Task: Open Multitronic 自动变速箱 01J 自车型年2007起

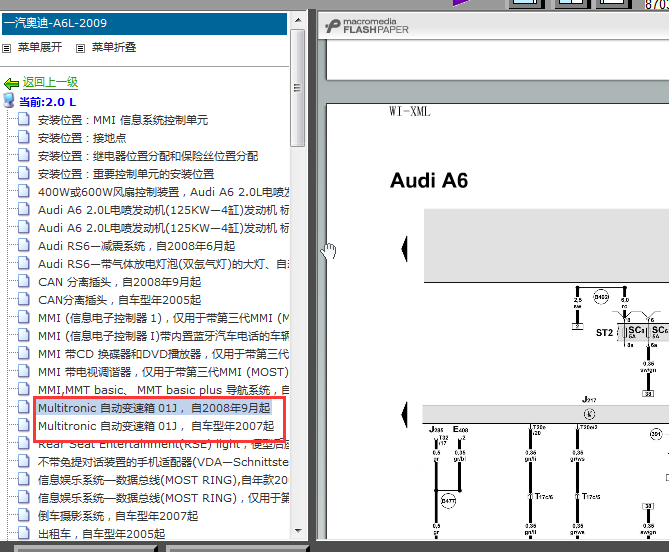Action: pyautogui.click(x=155, y=426)
